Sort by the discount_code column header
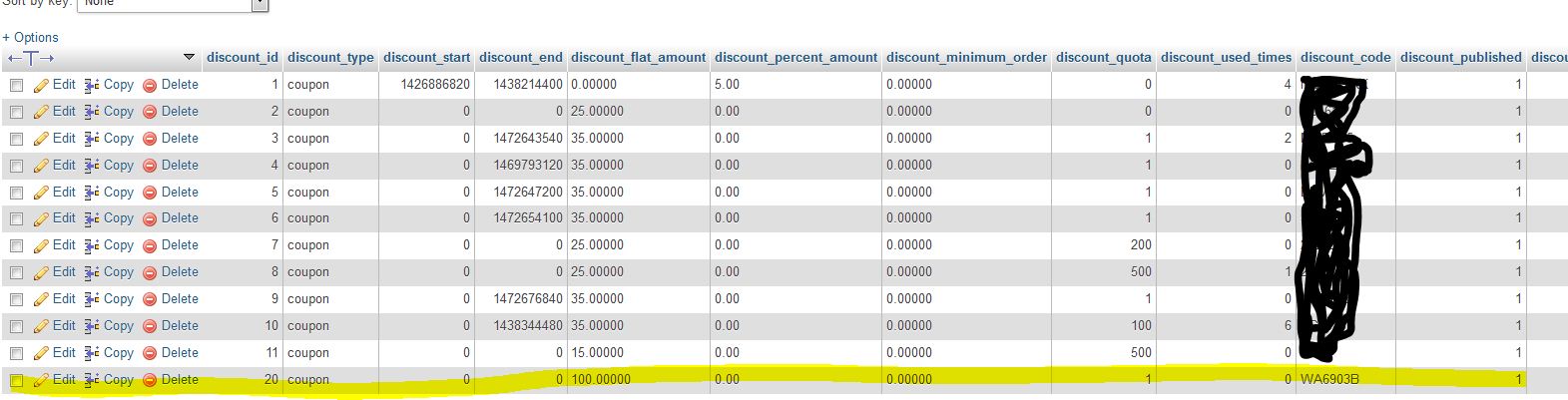Viewport: 1568px width, 400px height. point(1344,57)
